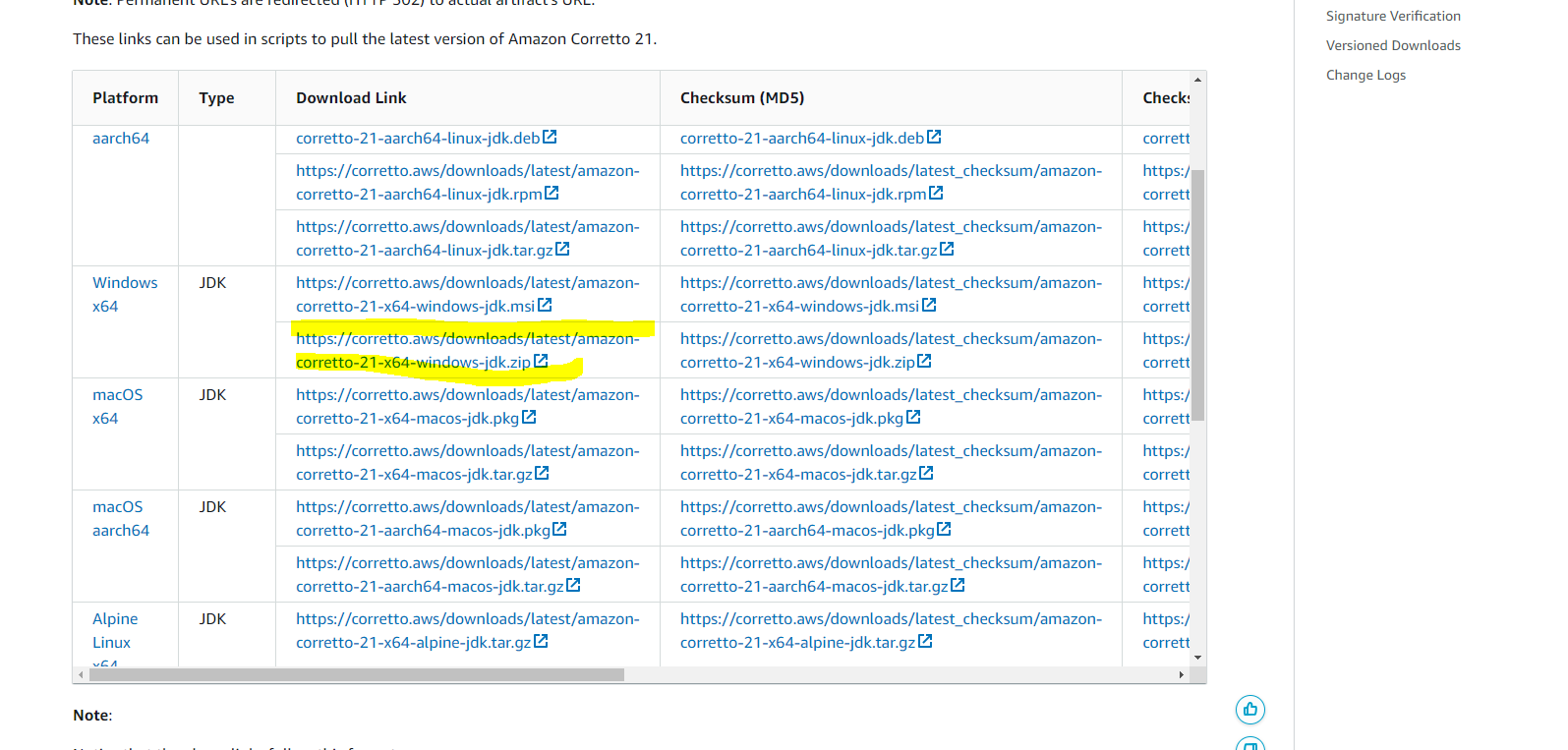Open Change Logs sidebar link
The height and width of the screenshot is (750, 1568).
click(x=1365, y=75)
